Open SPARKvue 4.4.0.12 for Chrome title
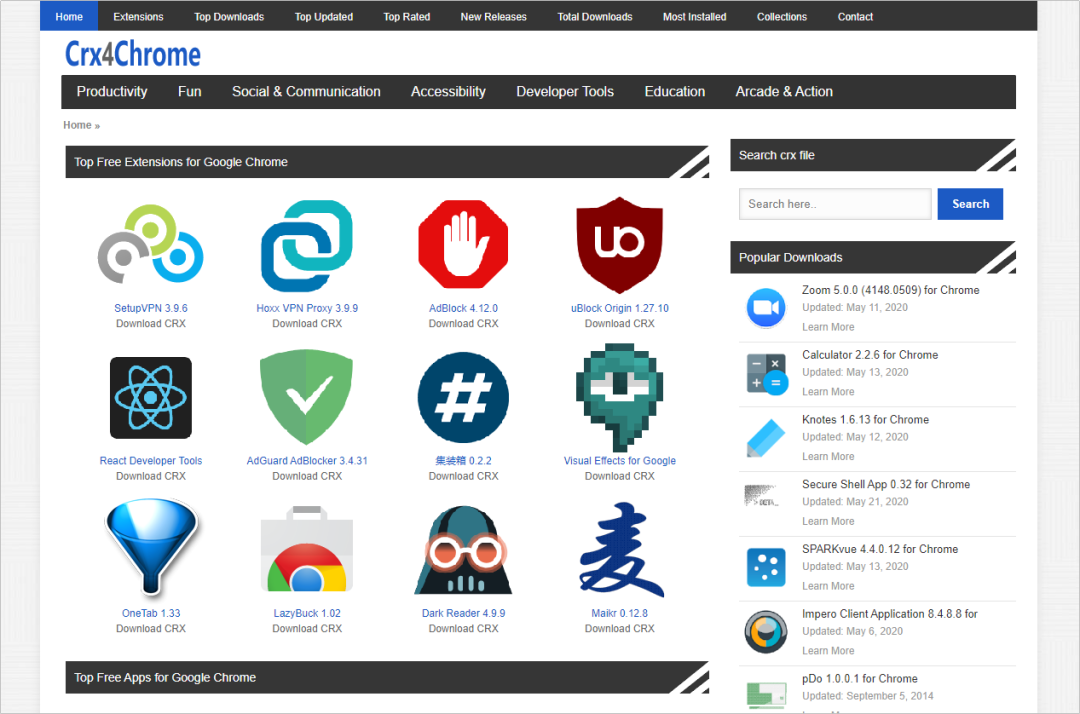The width and height of the screenshot is (1080, 714). [880, 549]
